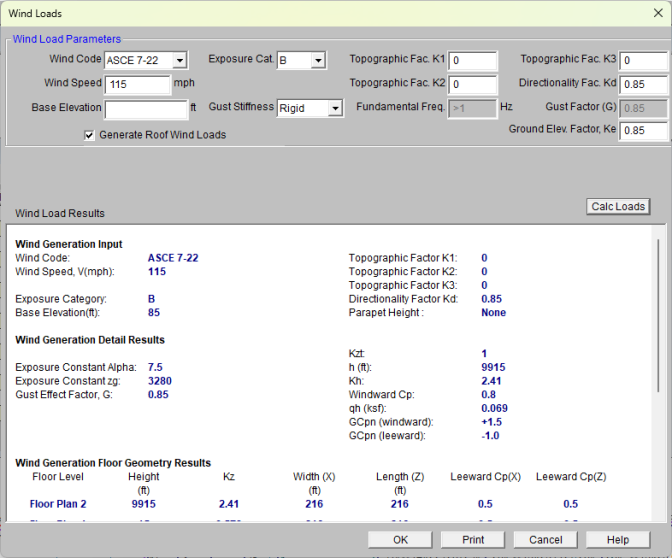The height and width of the screenshot is (558, 672).
Task: Edit the Topographic Fac. K1 field
Action: (472, 61)
